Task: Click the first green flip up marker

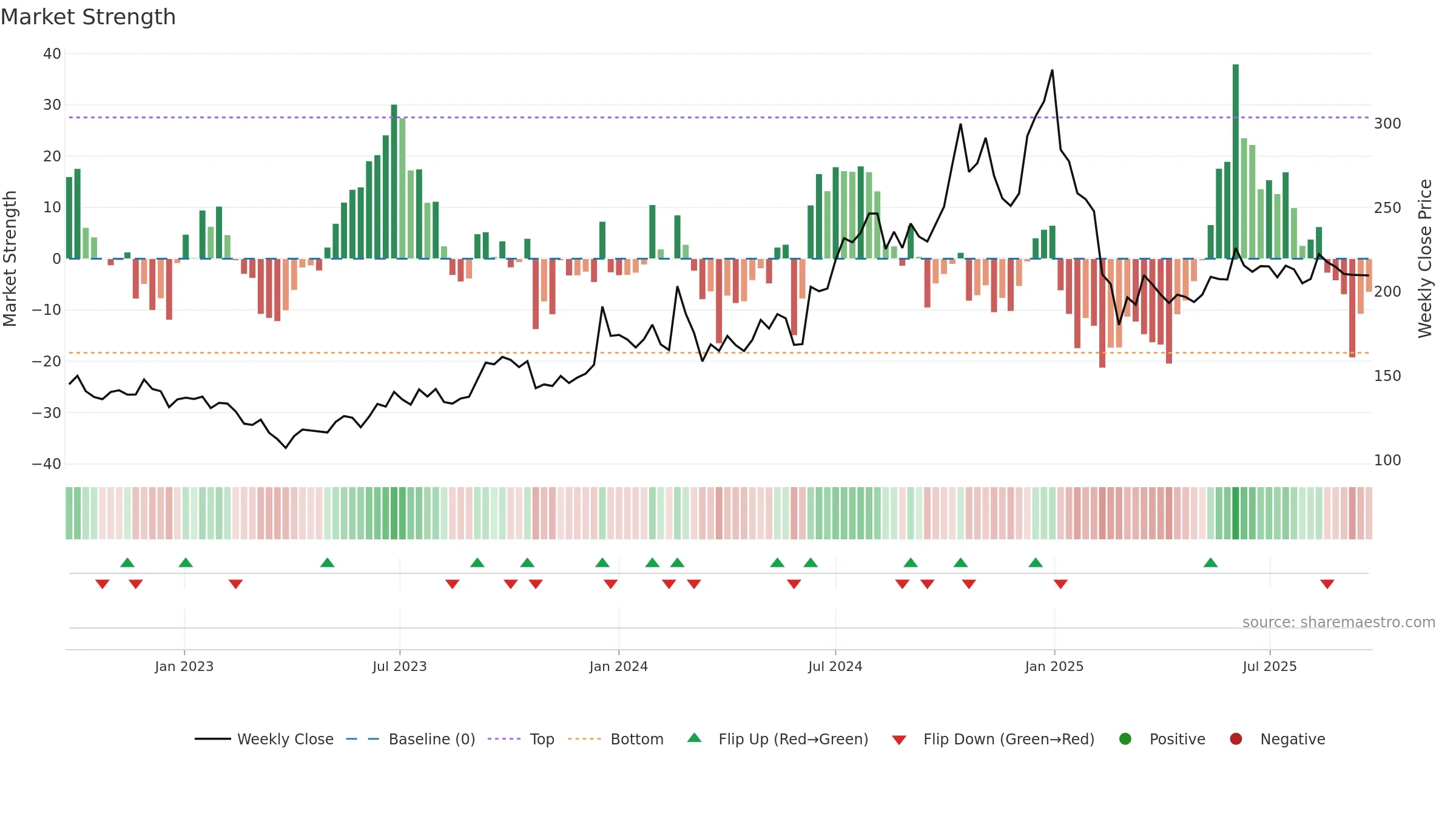Action: coord(127,562)
